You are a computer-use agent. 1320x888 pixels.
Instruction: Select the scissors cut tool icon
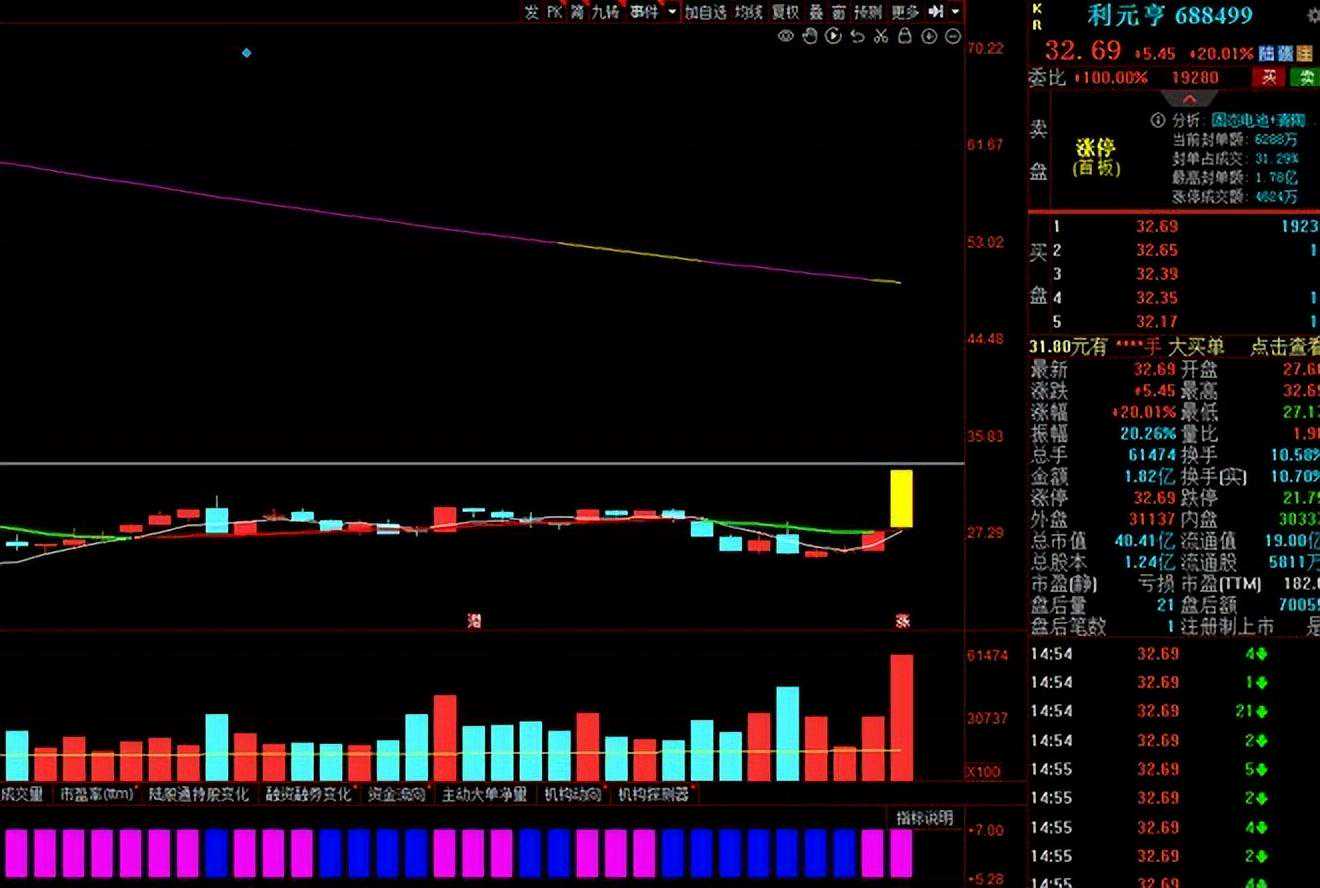(x=881, y=37)
